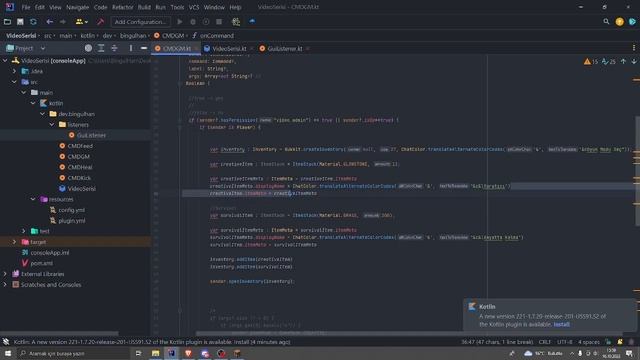
Task: Open Project panel options menu
Action: click(x=131, y=48)
